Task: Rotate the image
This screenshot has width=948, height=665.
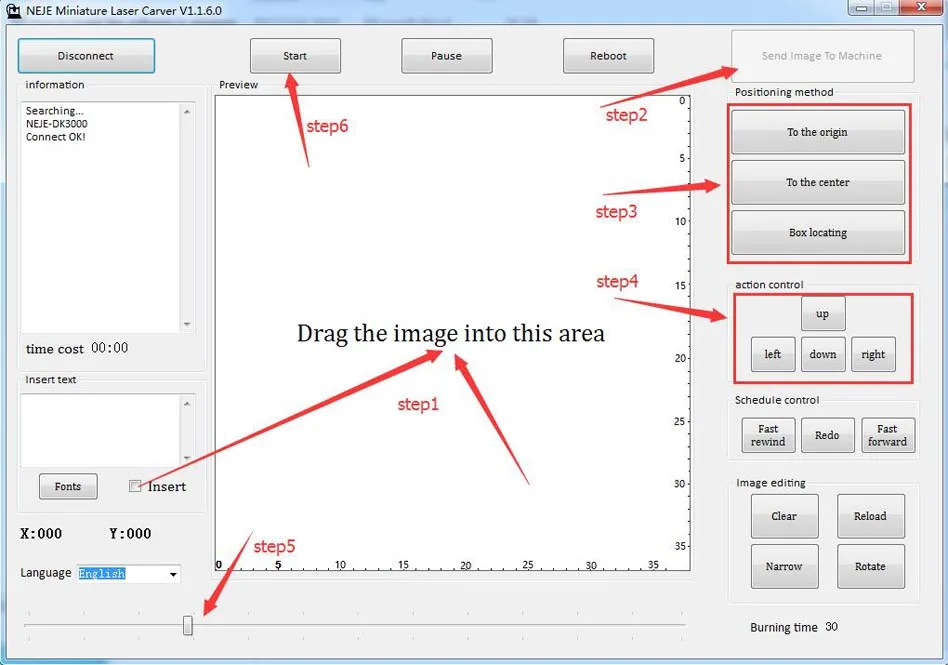Action: click(x=871, y=566)
